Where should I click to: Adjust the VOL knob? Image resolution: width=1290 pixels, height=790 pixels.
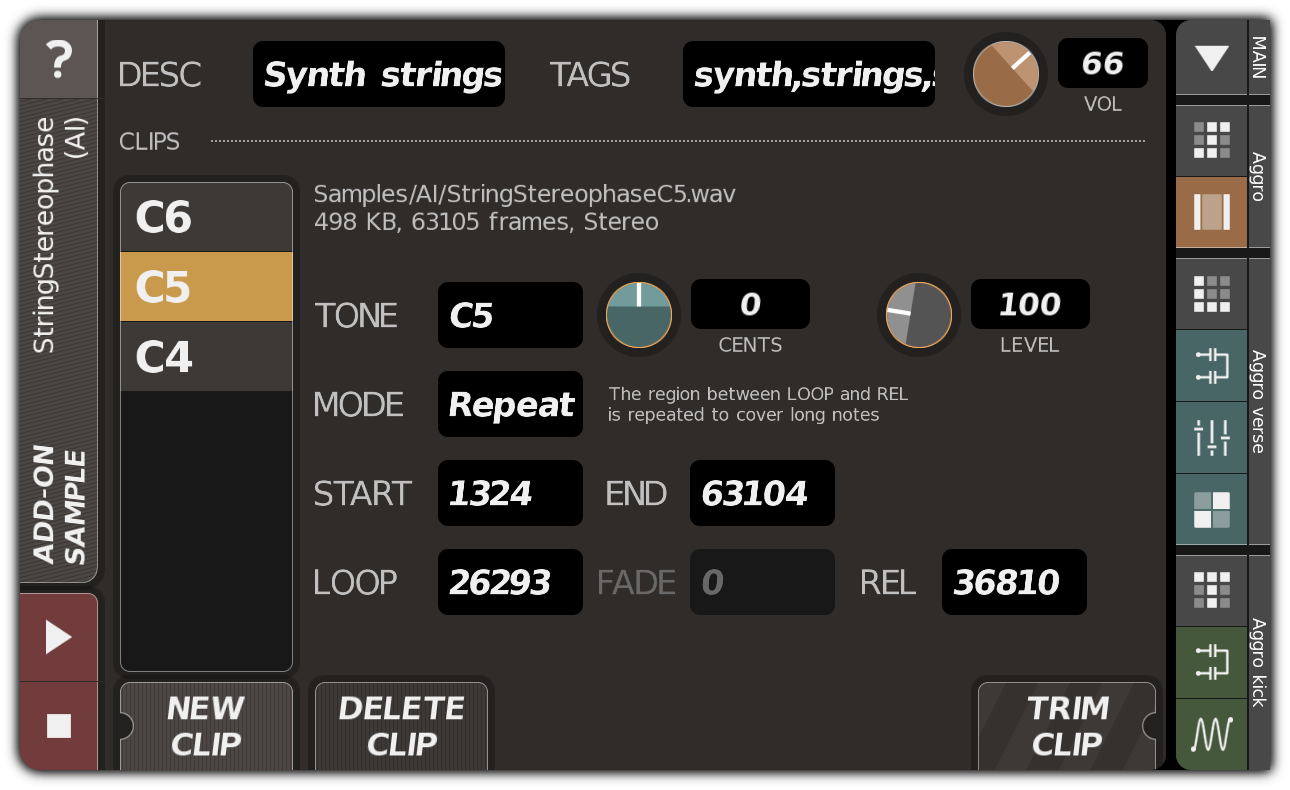point(1005,73)
